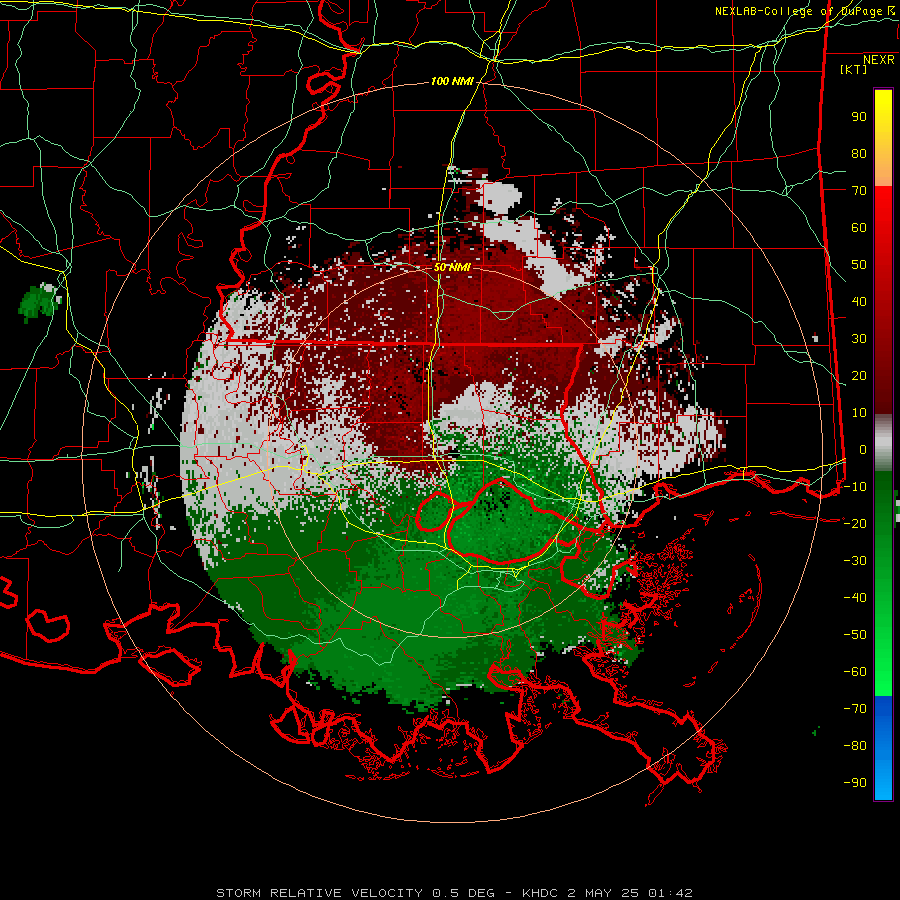Click the [KT] units label
The height and width of the screenshot is (900, 900).
coord(854,69)
